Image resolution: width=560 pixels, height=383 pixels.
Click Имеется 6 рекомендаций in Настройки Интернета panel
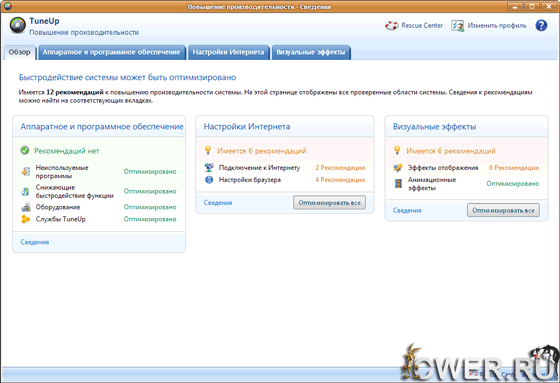coord(261,151)
